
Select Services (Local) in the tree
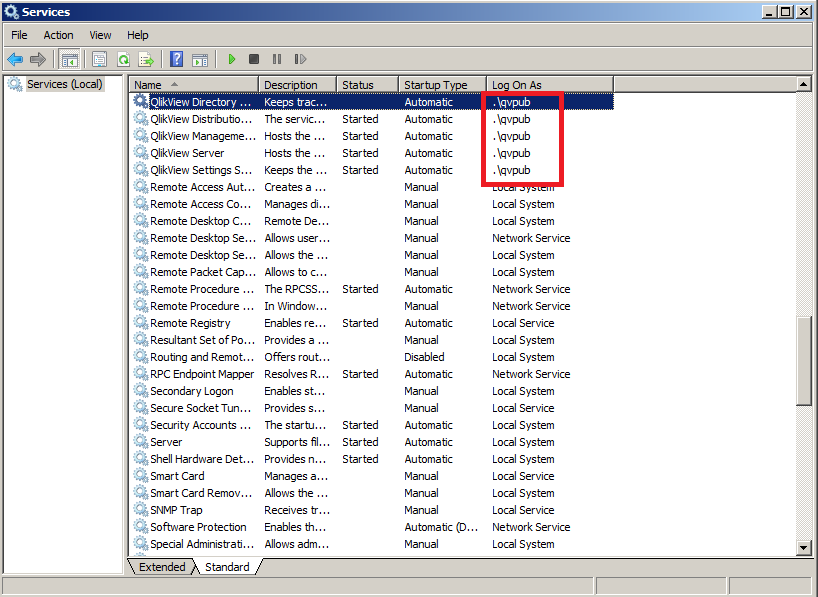tap(65, 84)
